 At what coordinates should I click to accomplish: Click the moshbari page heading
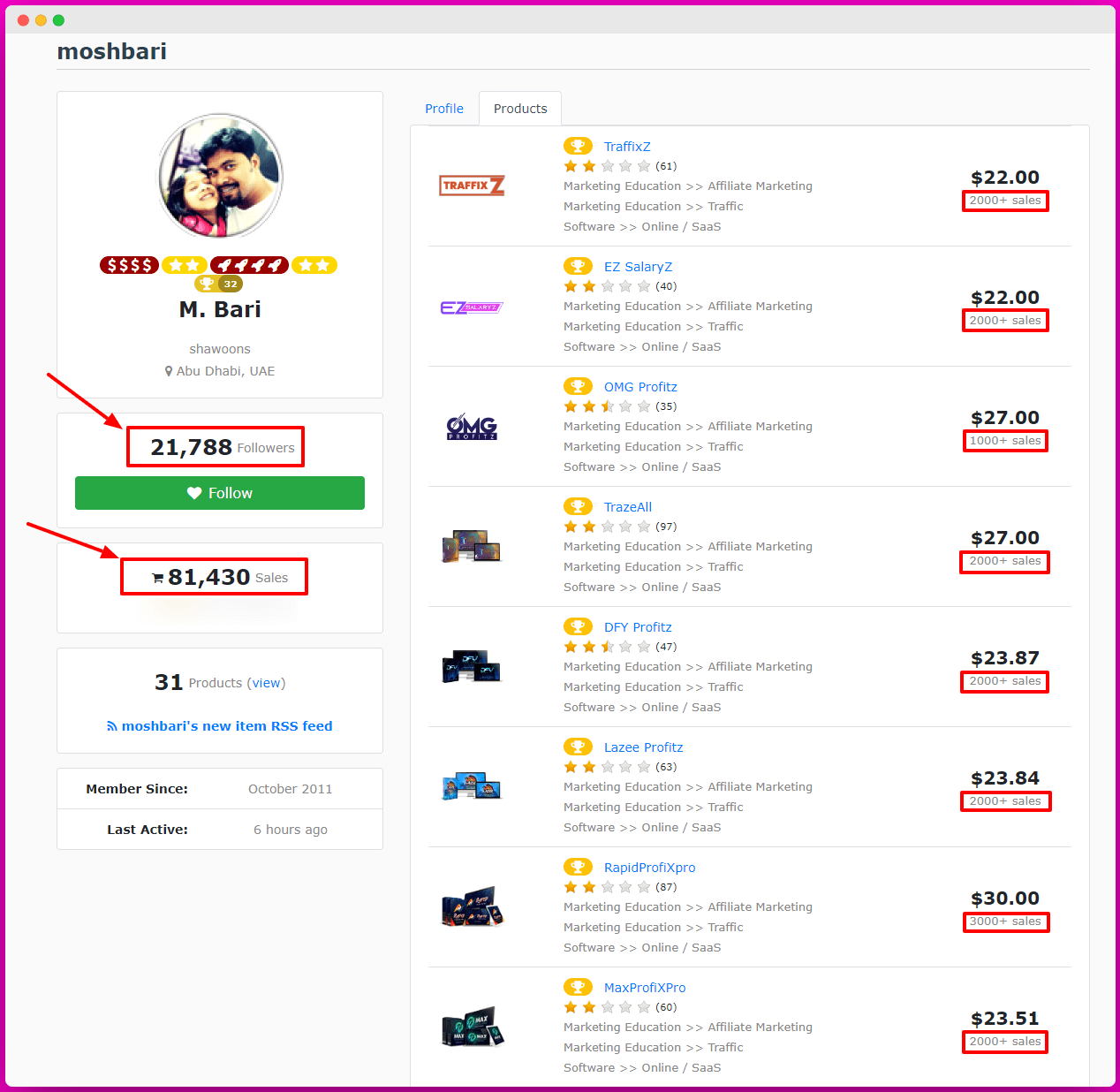[112, 51]
